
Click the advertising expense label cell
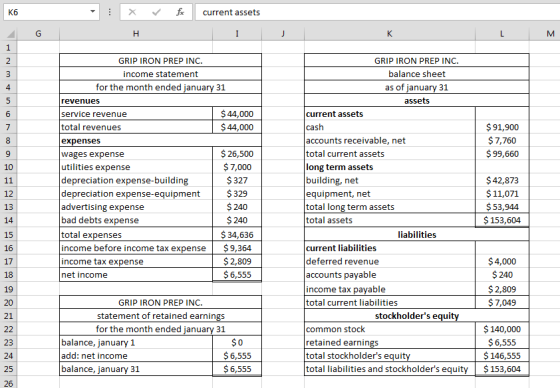136,207
